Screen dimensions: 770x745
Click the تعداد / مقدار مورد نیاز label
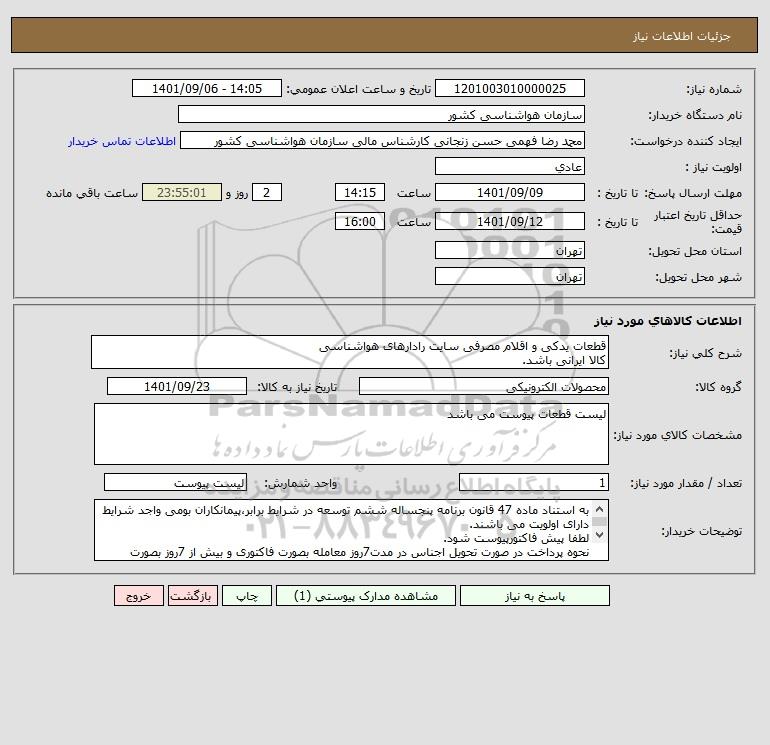pyautogui.click(x=686, y=484)
